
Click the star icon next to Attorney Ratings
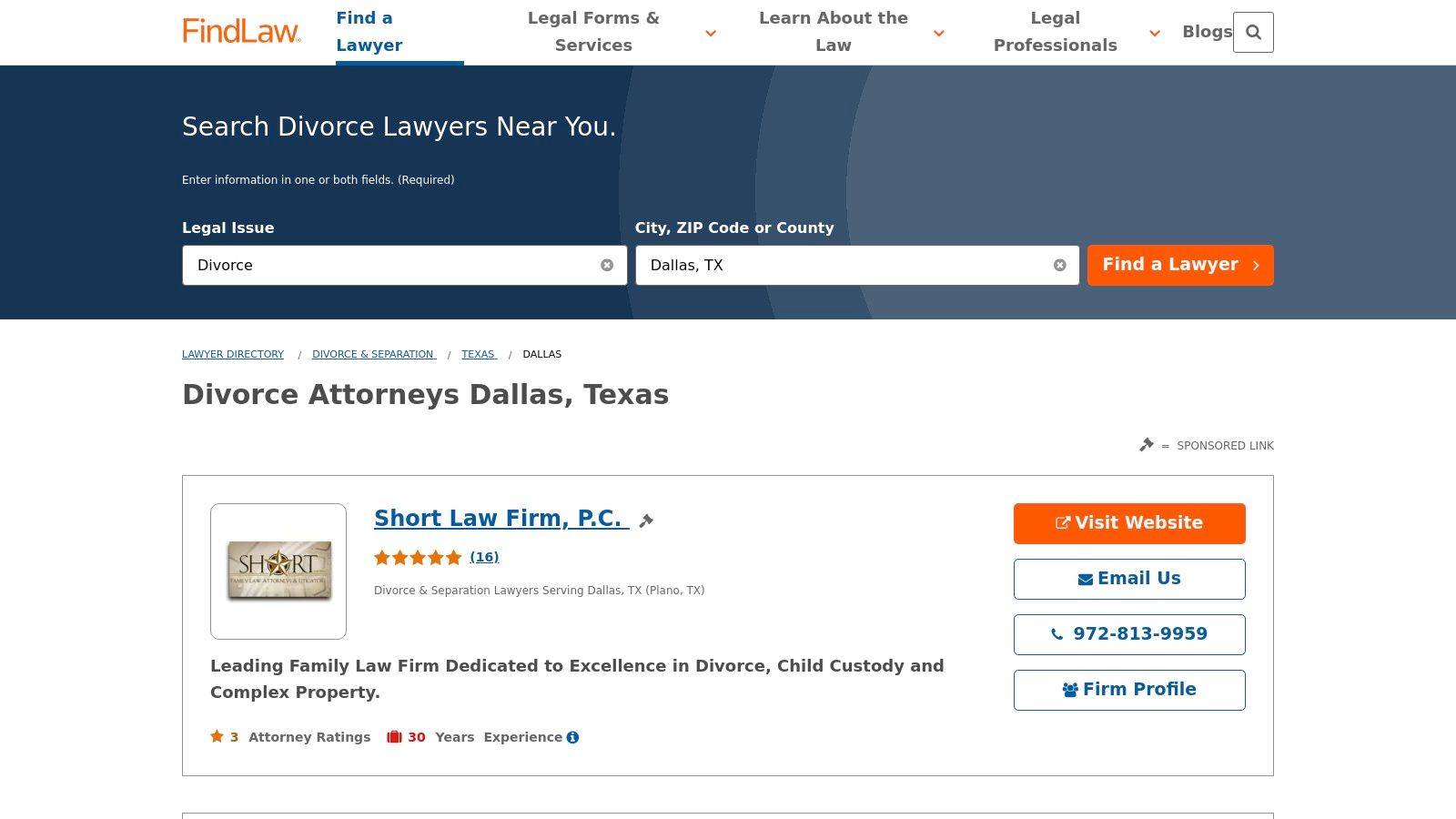[x=216, y=737]
